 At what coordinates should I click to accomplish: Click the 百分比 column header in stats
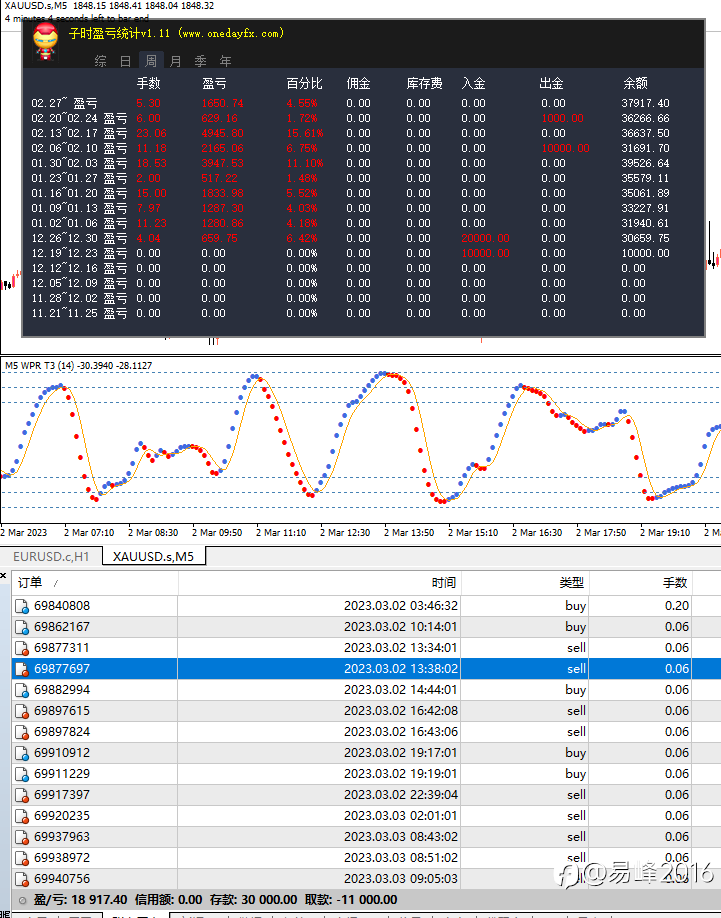coord(304,83)
